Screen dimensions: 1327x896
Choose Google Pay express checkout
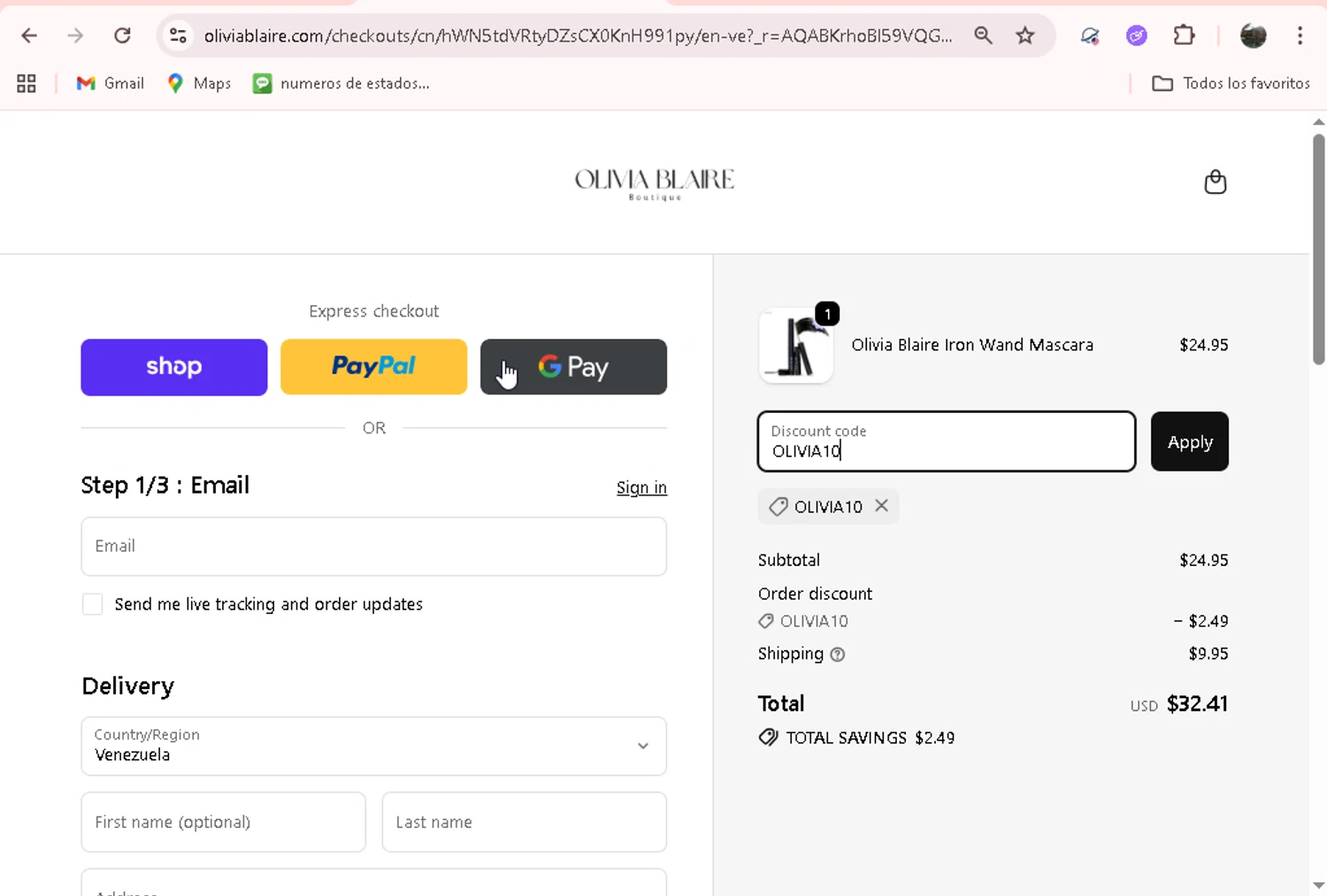tap(573, 367)
